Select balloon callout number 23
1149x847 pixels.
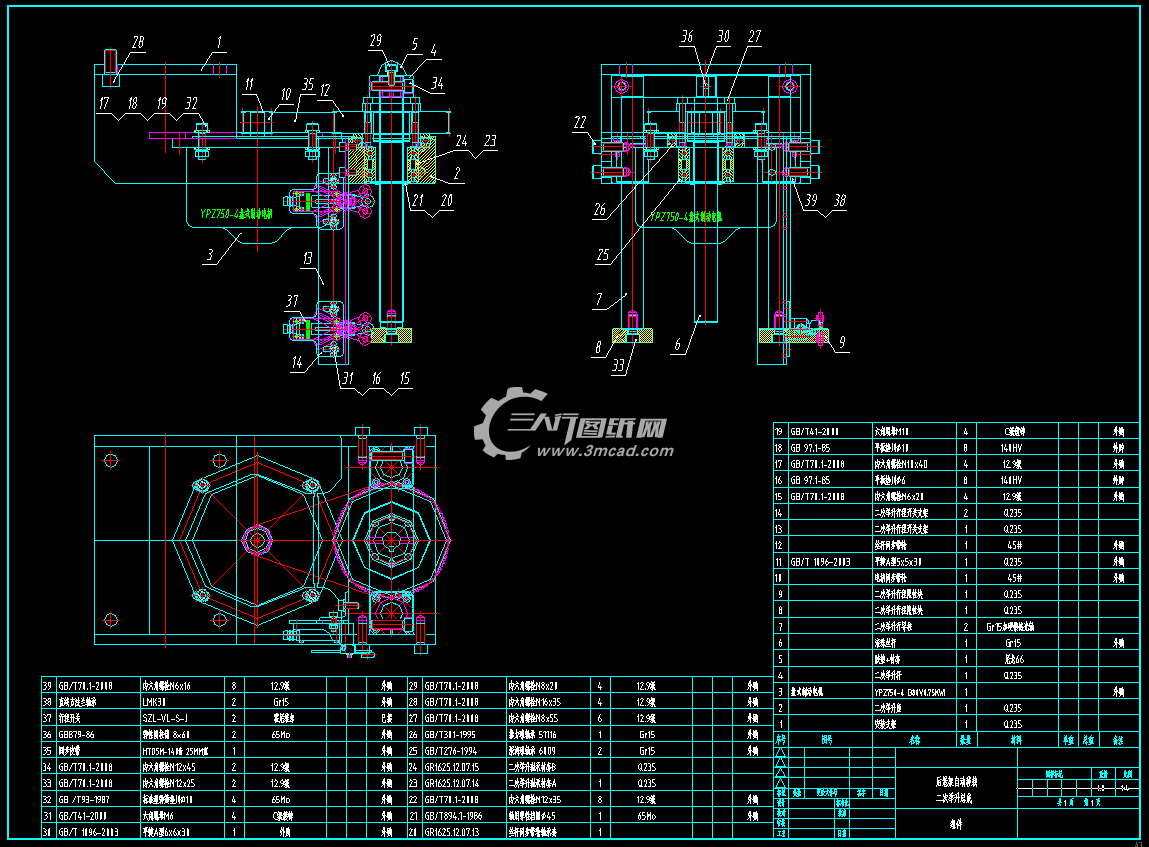(490, 141)
